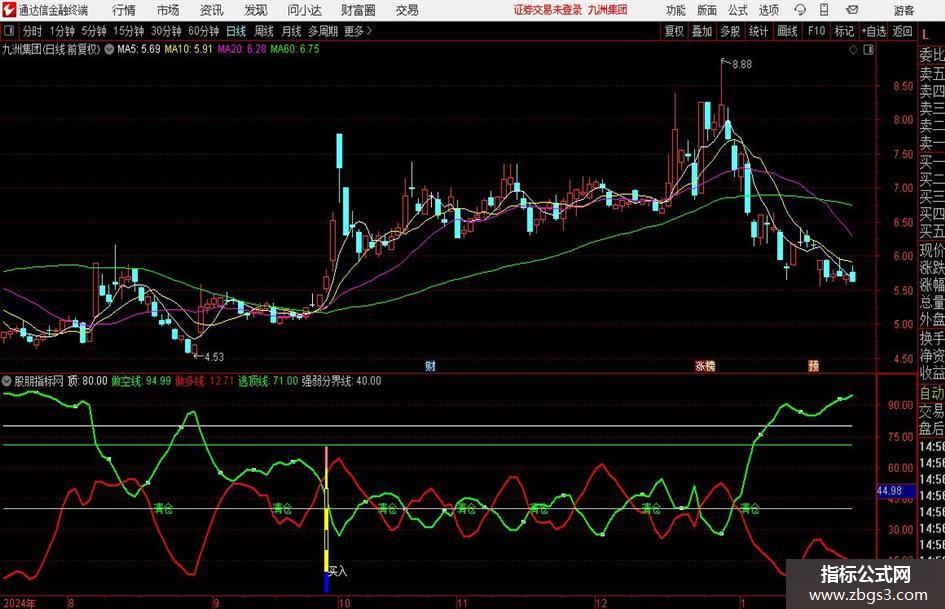Viewport: 945px width, 609px height.
Task: Click the 2024年 date axis label
Action: click(x=20, y=603)
